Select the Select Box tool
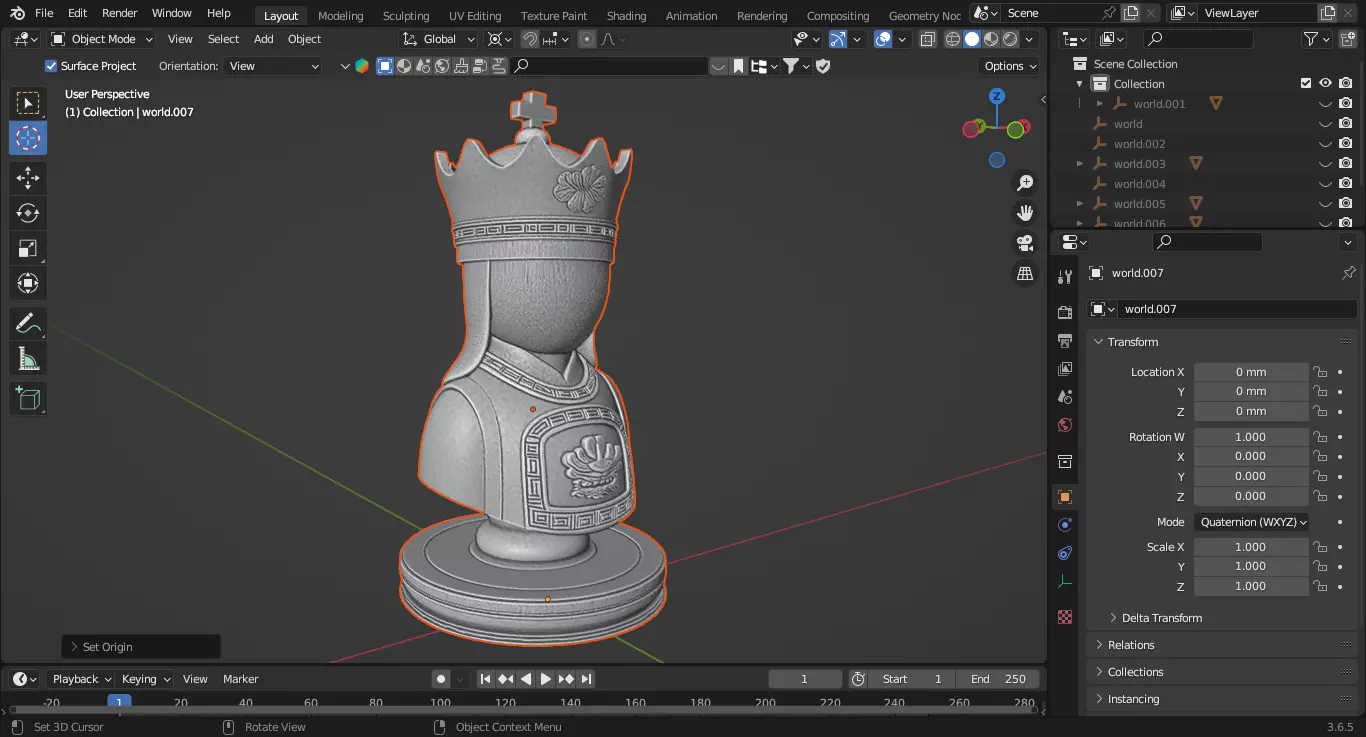The width and height of the screenshot is (1366, 737). 28,103
